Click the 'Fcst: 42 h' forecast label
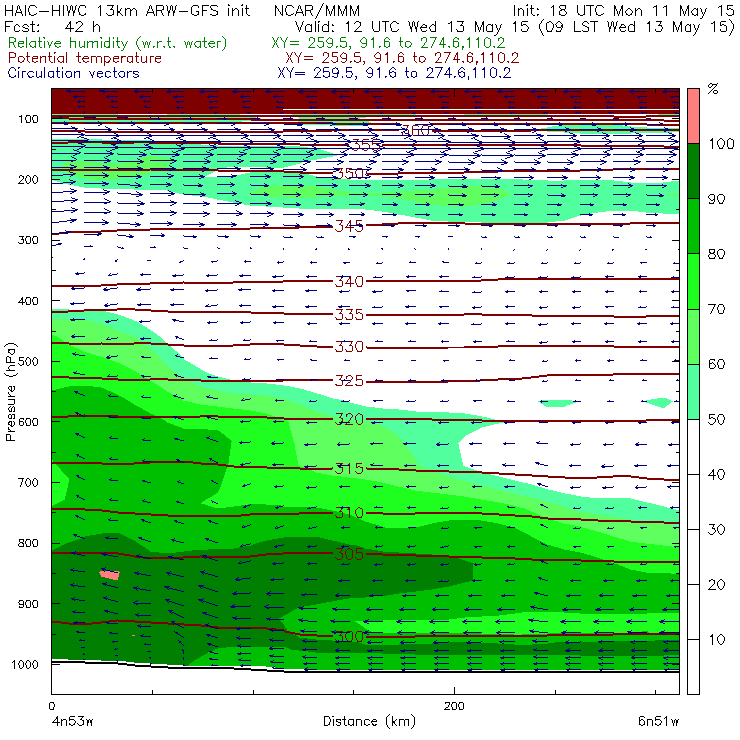 click(52, 27)
